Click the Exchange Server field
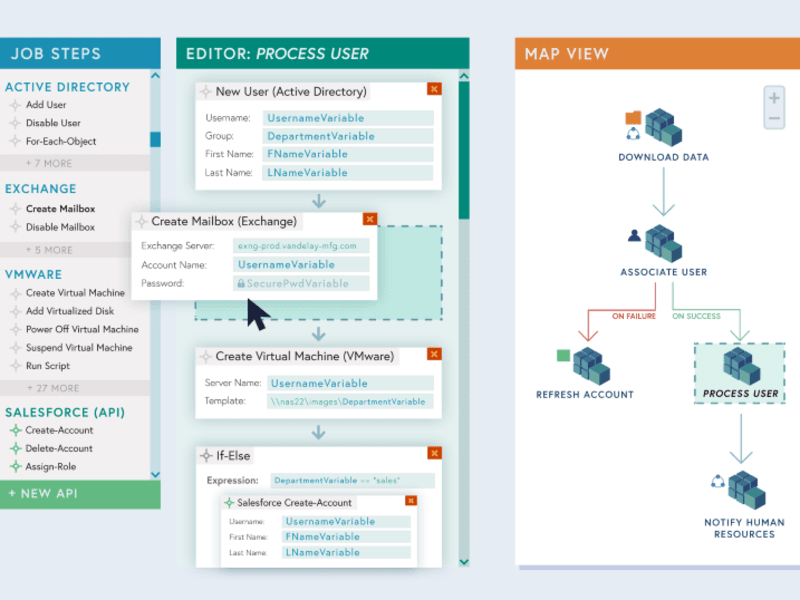 click(301, 246)
